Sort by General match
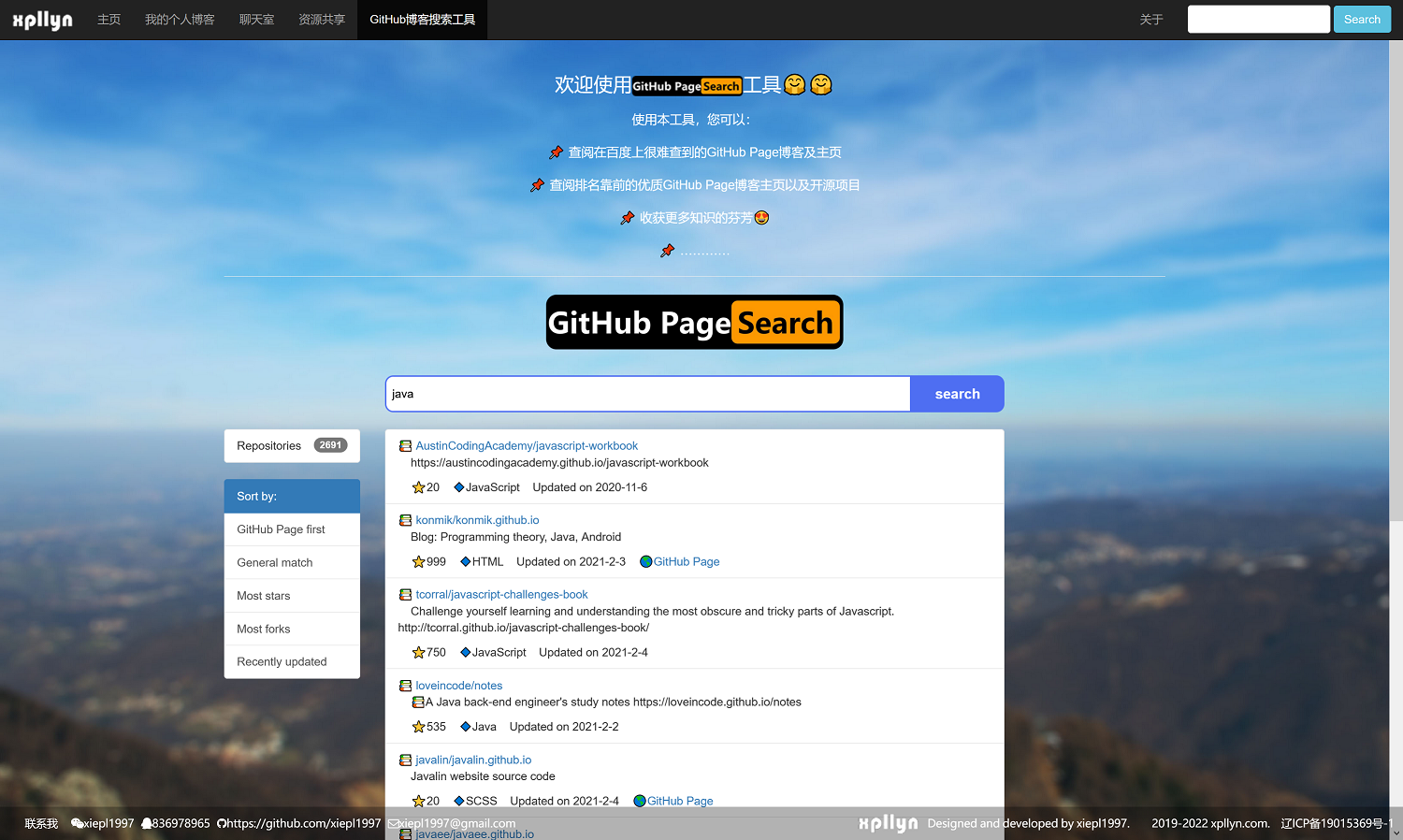 click(x=292, y=562)
